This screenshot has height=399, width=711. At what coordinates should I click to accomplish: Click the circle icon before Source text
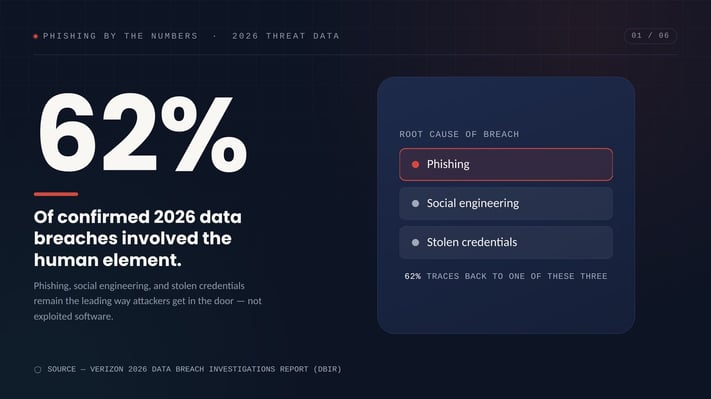pos(38,370)
